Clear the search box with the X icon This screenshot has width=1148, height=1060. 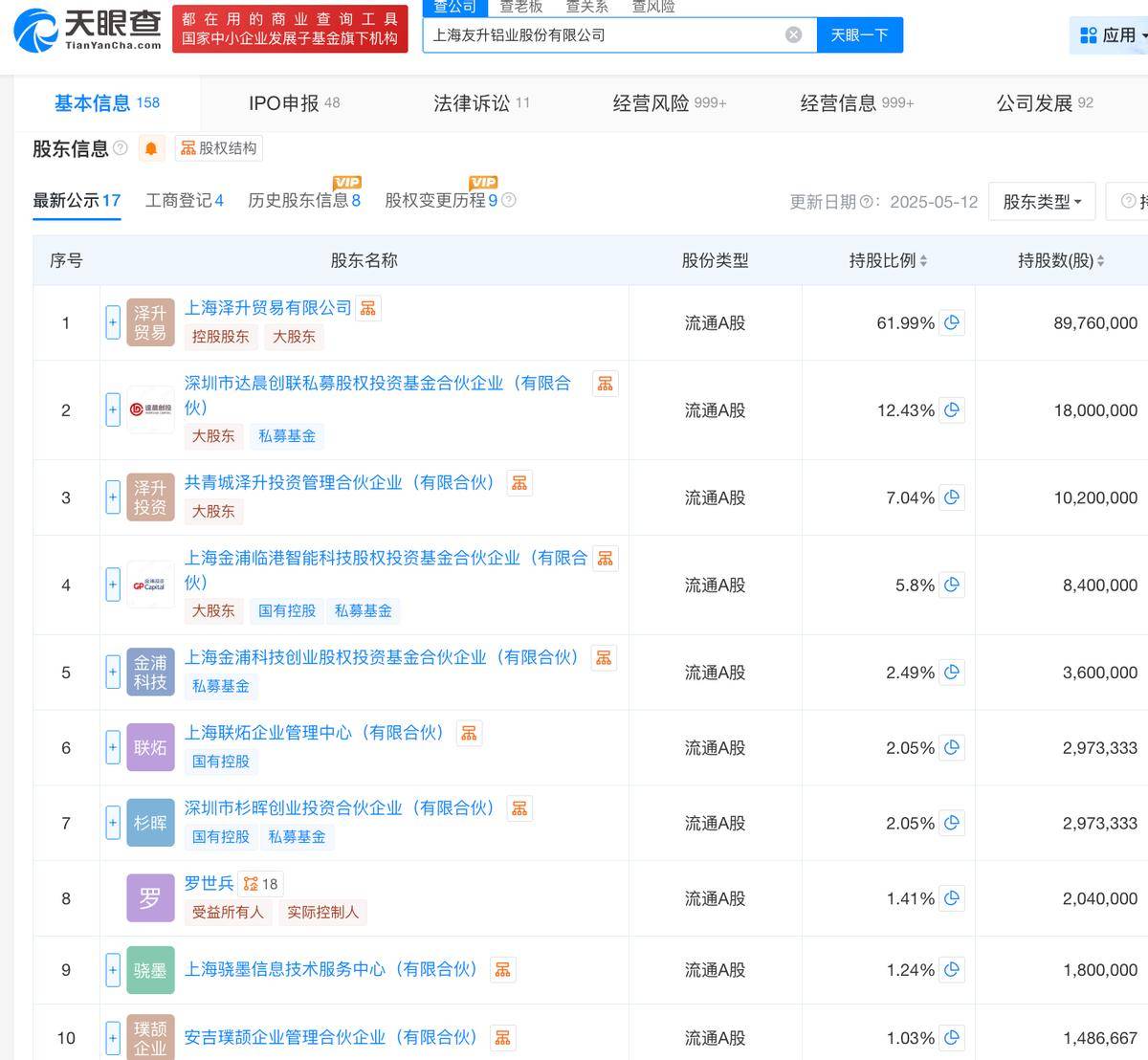pyautogui.click(x=793, y=33)
